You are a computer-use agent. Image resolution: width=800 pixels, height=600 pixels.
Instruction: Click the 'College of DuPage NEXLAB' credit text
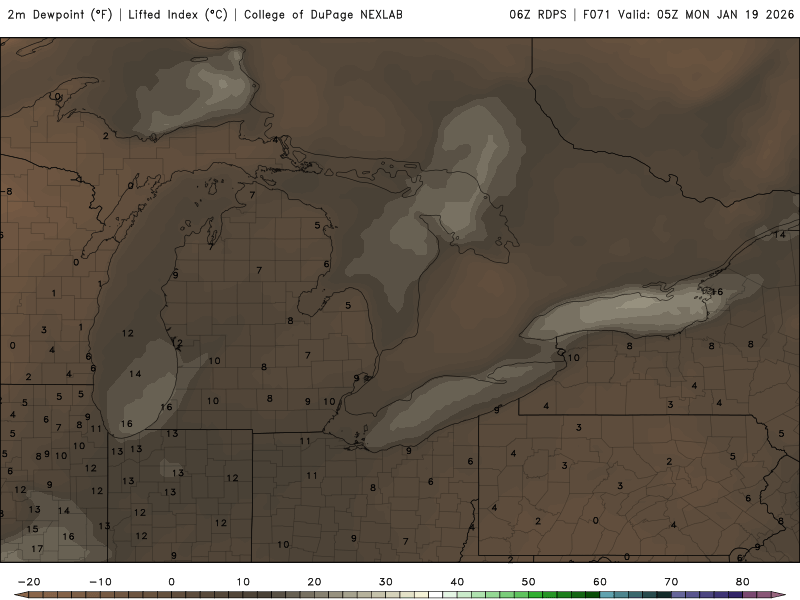click(x=323, y=15)
